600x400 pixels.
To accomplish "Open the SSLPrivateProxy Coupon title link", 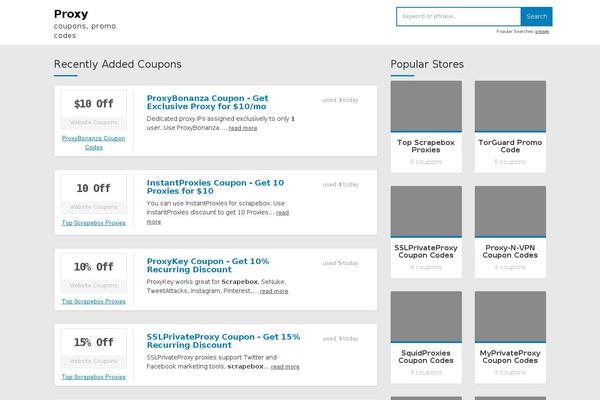I will click(x=223, y=341).
